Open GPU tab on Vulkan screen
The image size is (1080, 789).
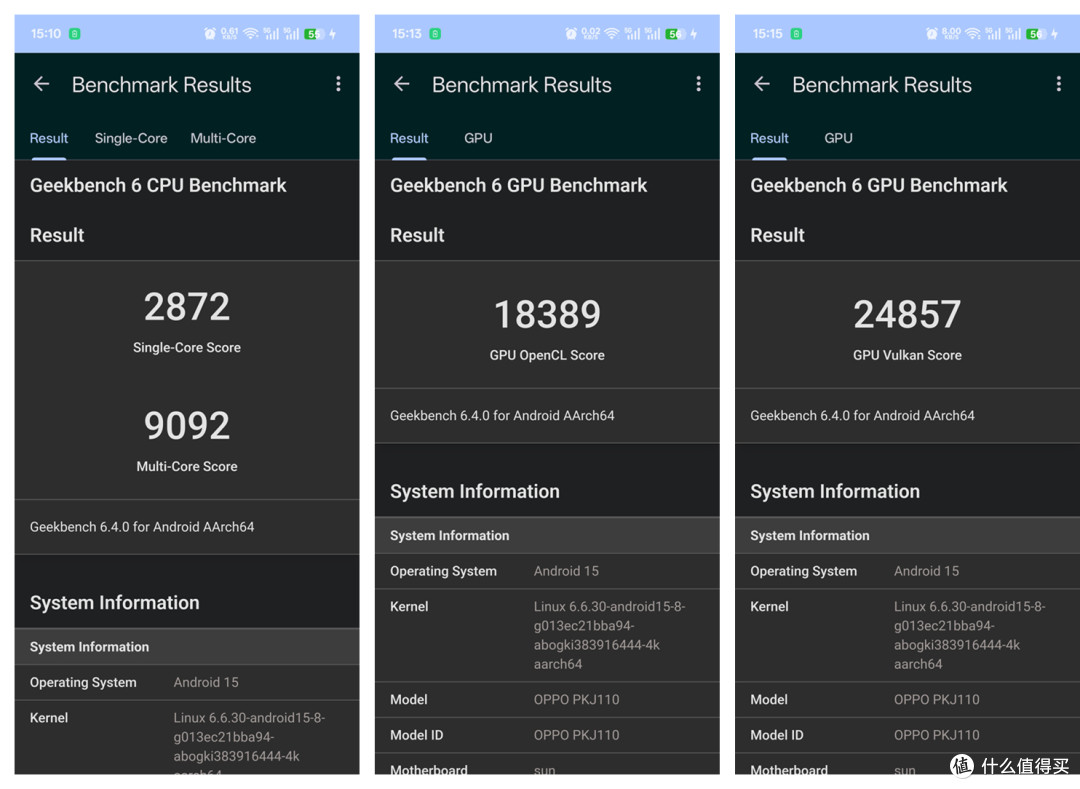click(x=838, y=138)
